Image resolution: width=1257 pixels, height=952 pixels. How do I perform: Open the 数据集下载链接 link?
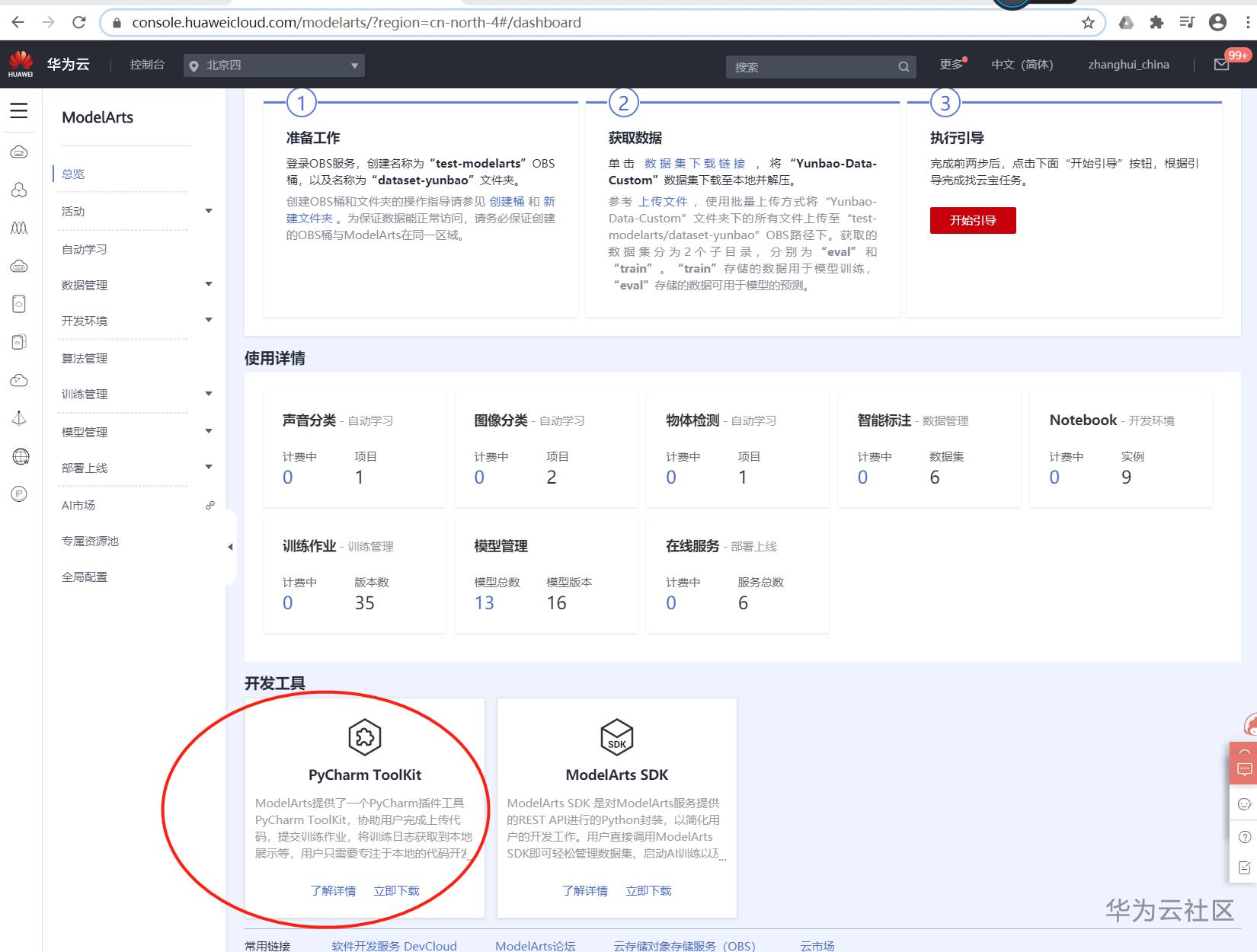point(695,163)
